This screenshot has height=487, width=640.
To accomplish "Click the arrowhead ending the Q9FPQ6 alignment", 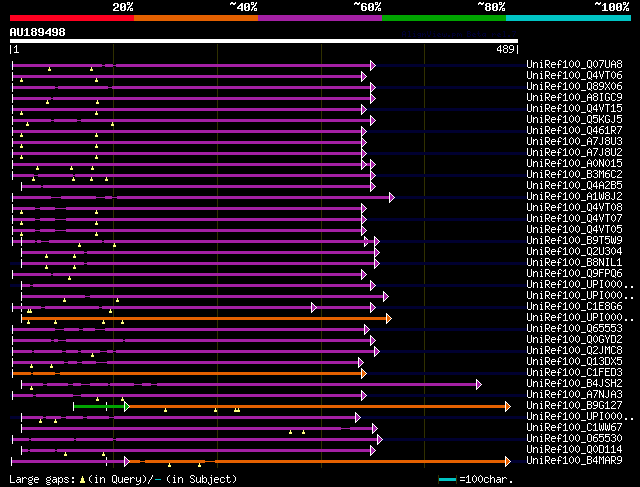I will point(364,274).
